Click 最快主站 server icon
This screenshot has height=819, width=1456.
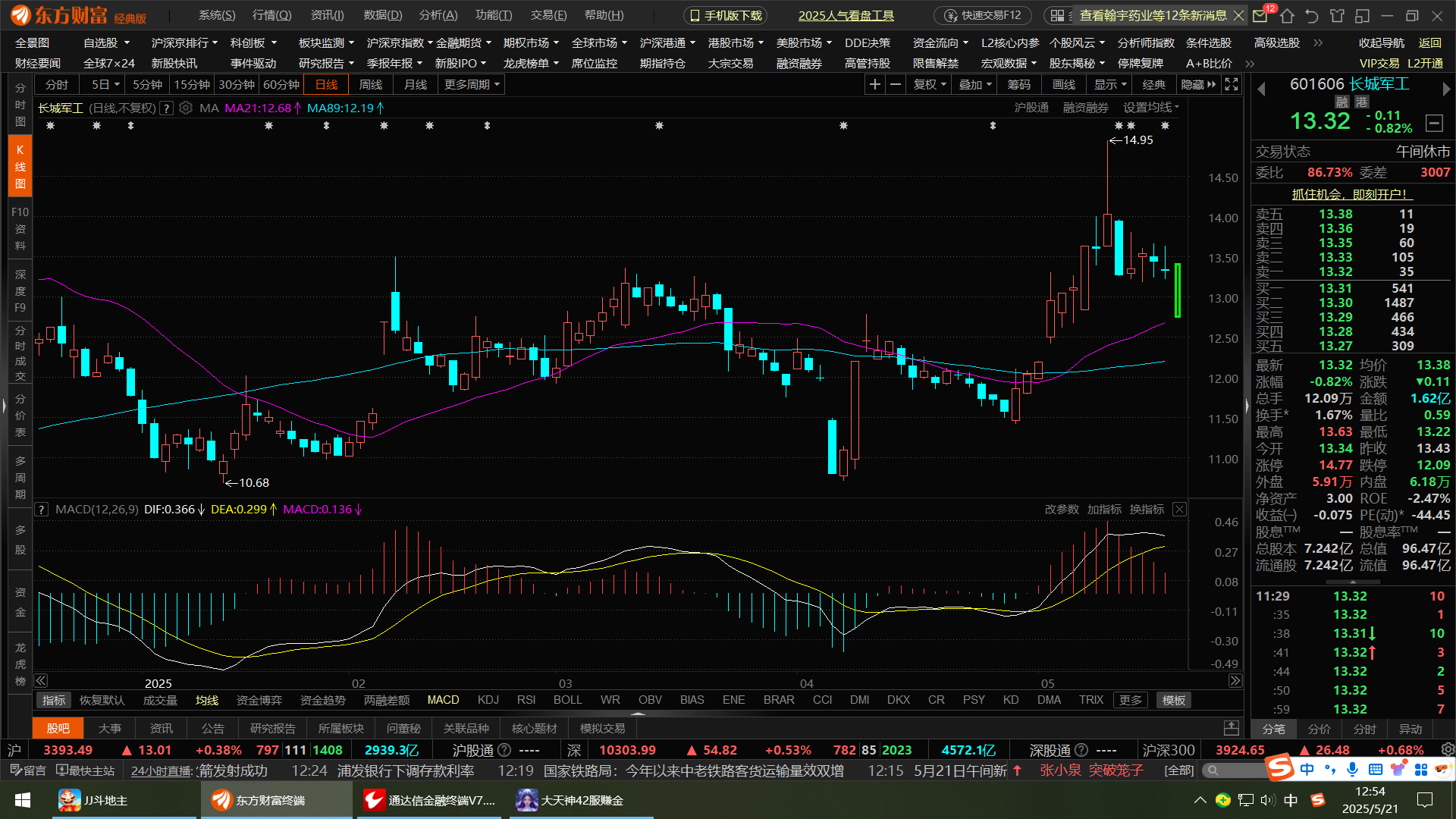[86, 770]
